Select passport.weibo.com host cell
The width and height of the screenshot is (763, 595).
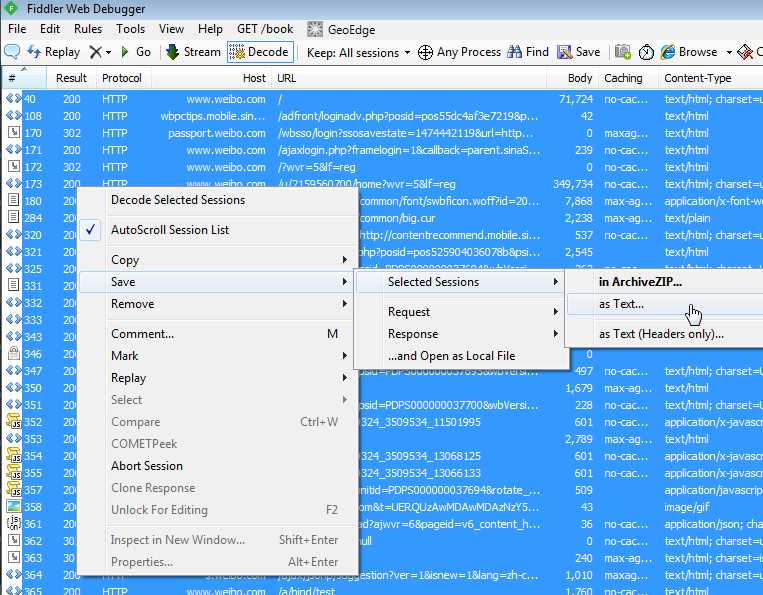coord(217,133)
